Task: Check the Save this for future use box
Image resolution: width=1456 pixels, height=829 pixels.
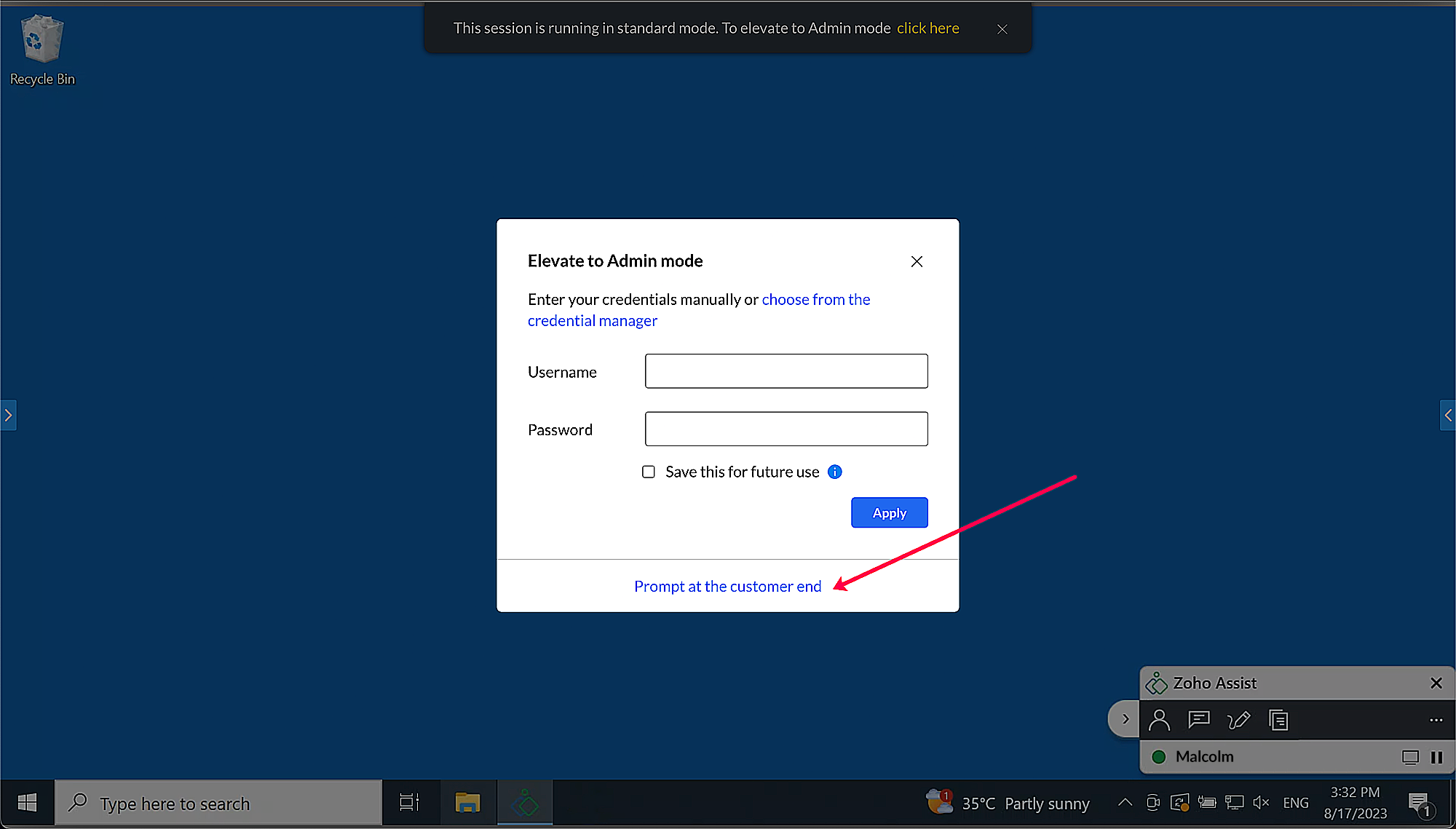Action: tap(648, 472)
